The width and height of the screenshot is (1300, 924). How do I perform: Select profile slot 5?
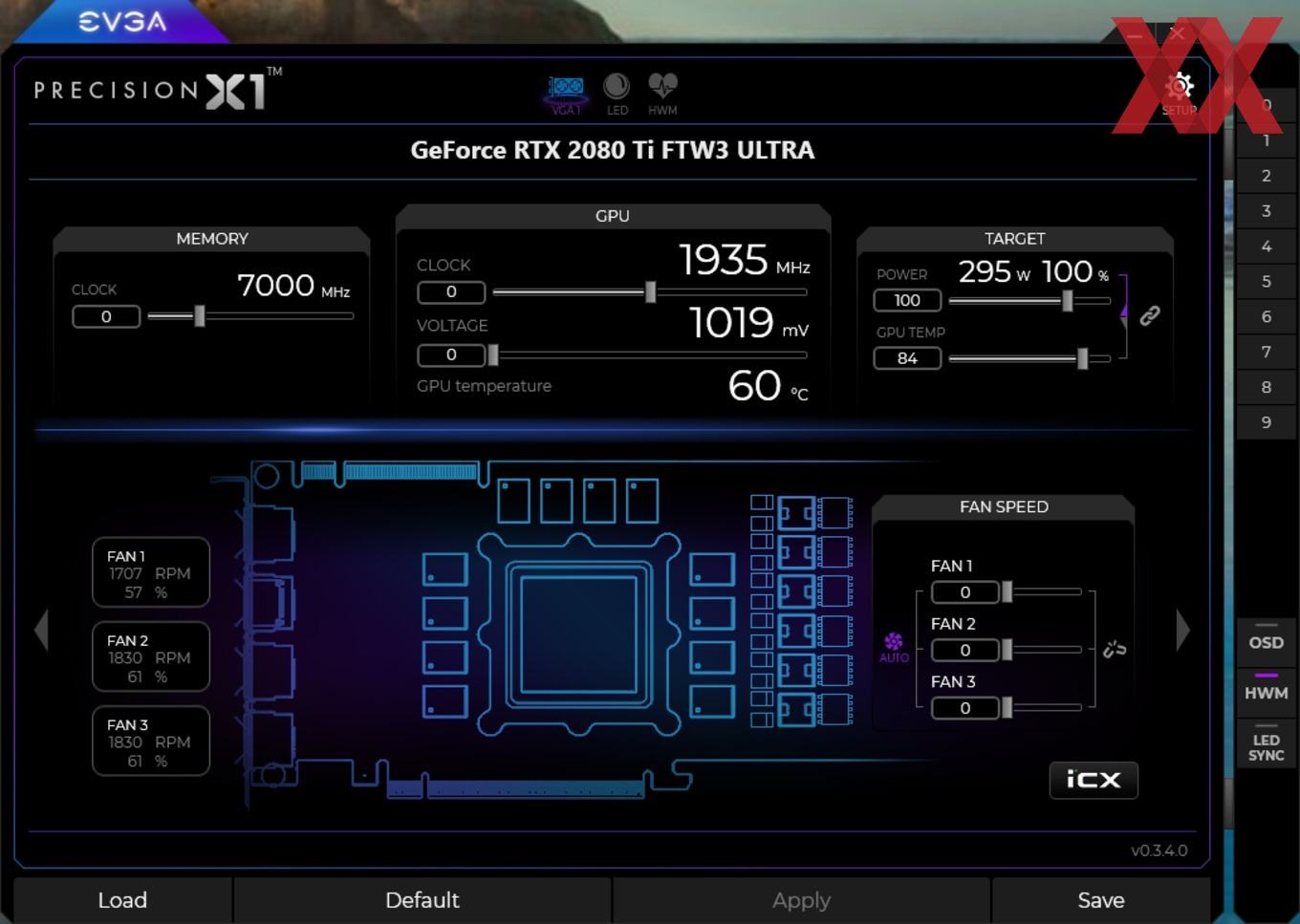point(1267,282)
